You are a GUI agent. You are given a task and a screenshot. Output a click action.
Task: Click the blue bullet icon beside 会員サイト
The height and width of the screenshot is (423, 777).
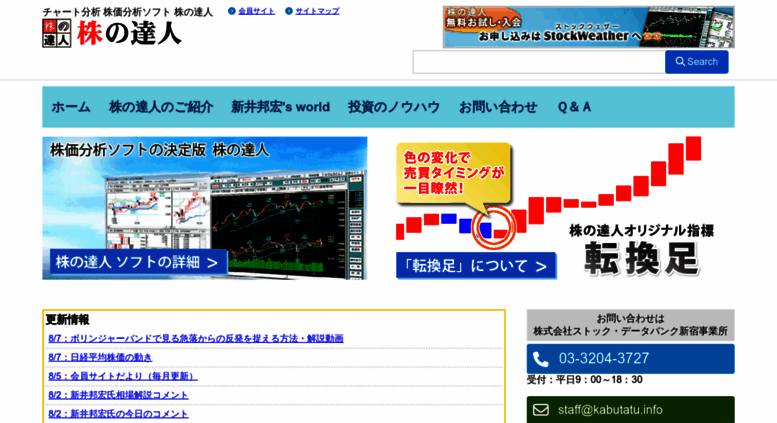click(231, 11)
